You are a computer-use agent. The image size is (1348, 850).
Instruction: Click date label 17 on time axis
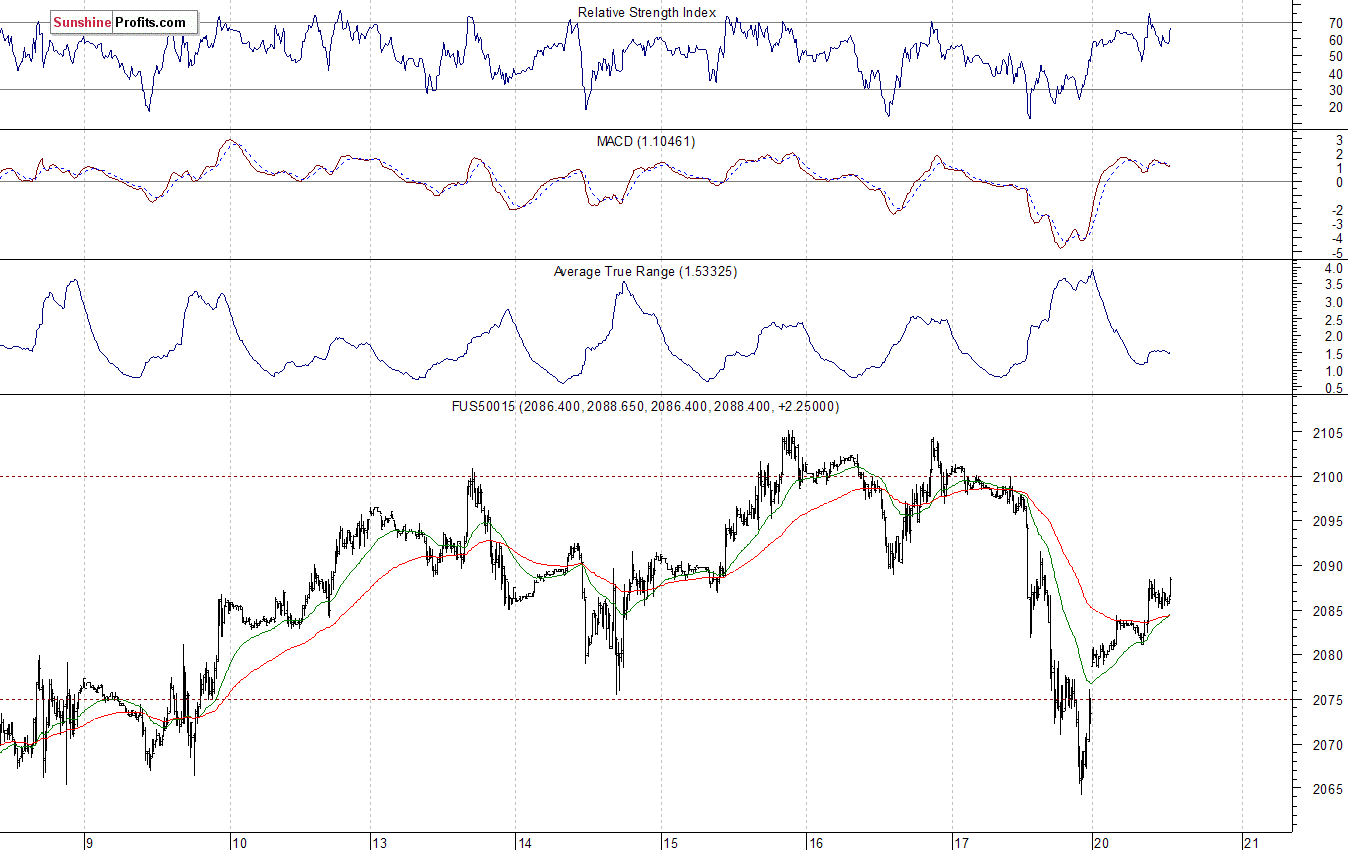pyautogui.click(x=960, y=842)
